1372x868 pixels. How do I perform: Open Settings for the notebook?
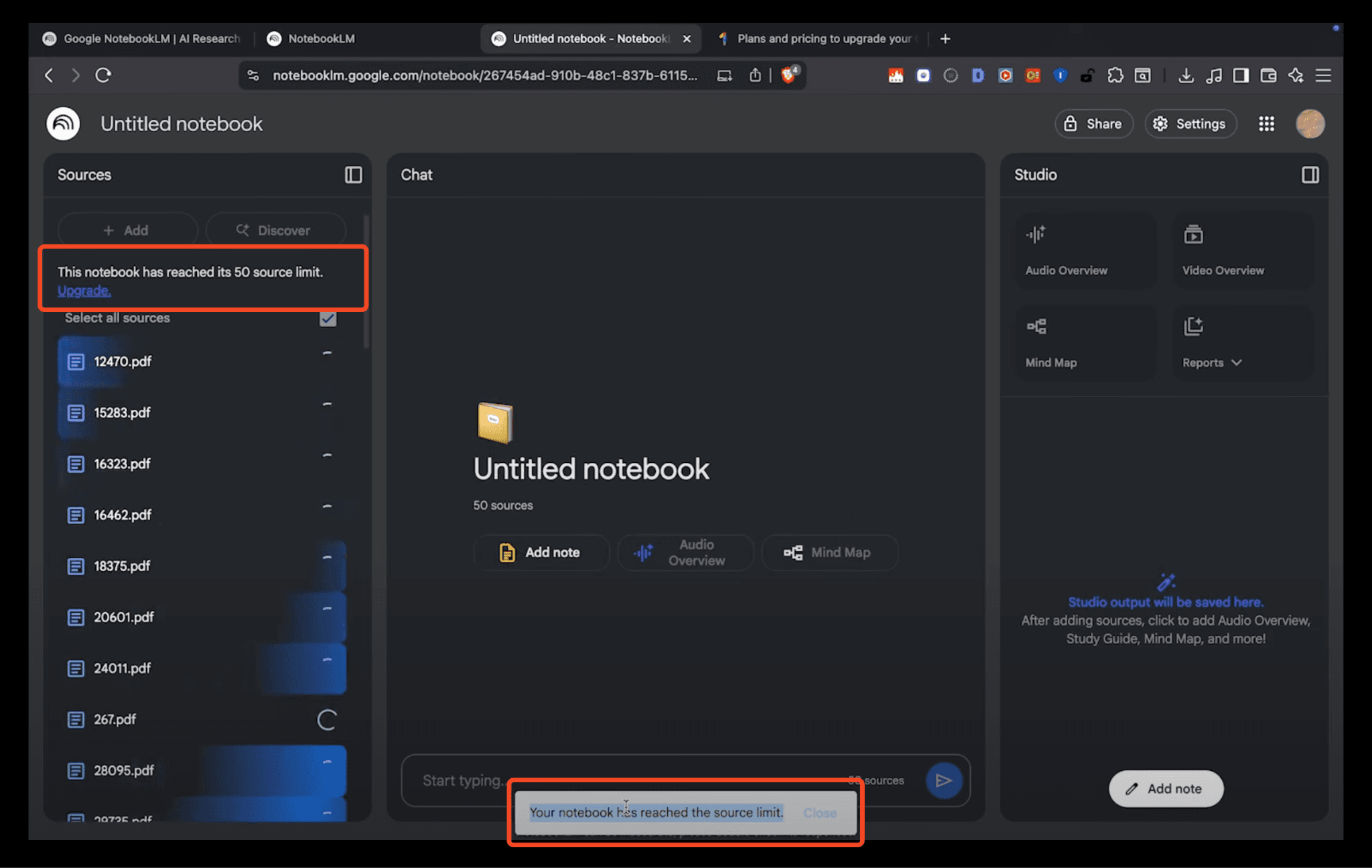point(1190,123)
